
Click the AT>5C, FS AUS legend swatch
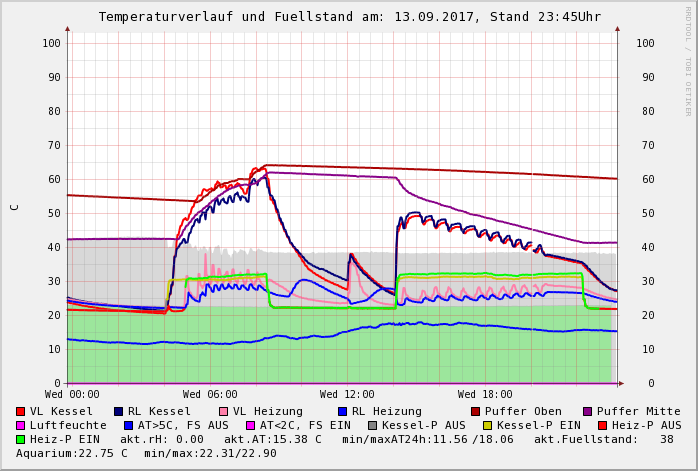129,425
